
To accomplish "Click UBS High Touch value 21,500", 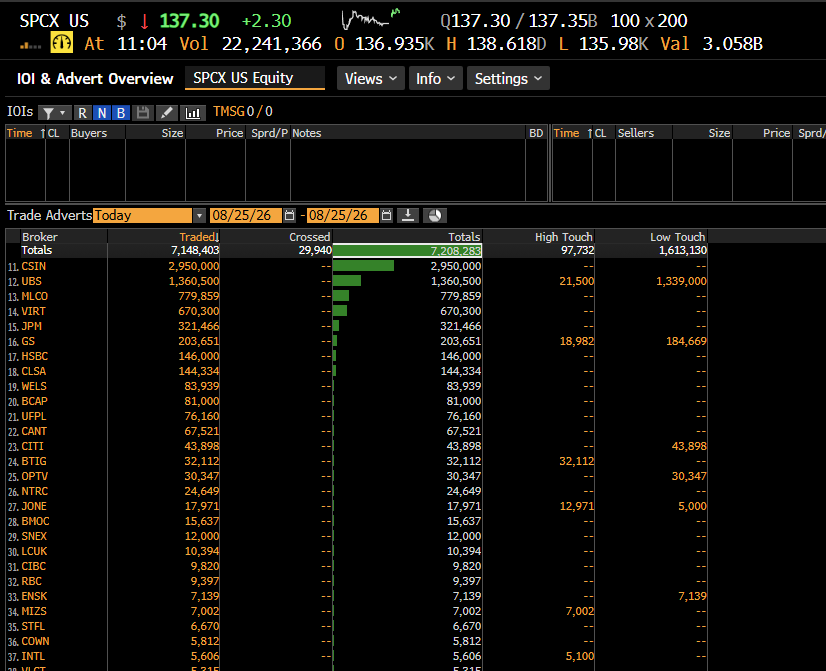I will [x=576, y=281].
